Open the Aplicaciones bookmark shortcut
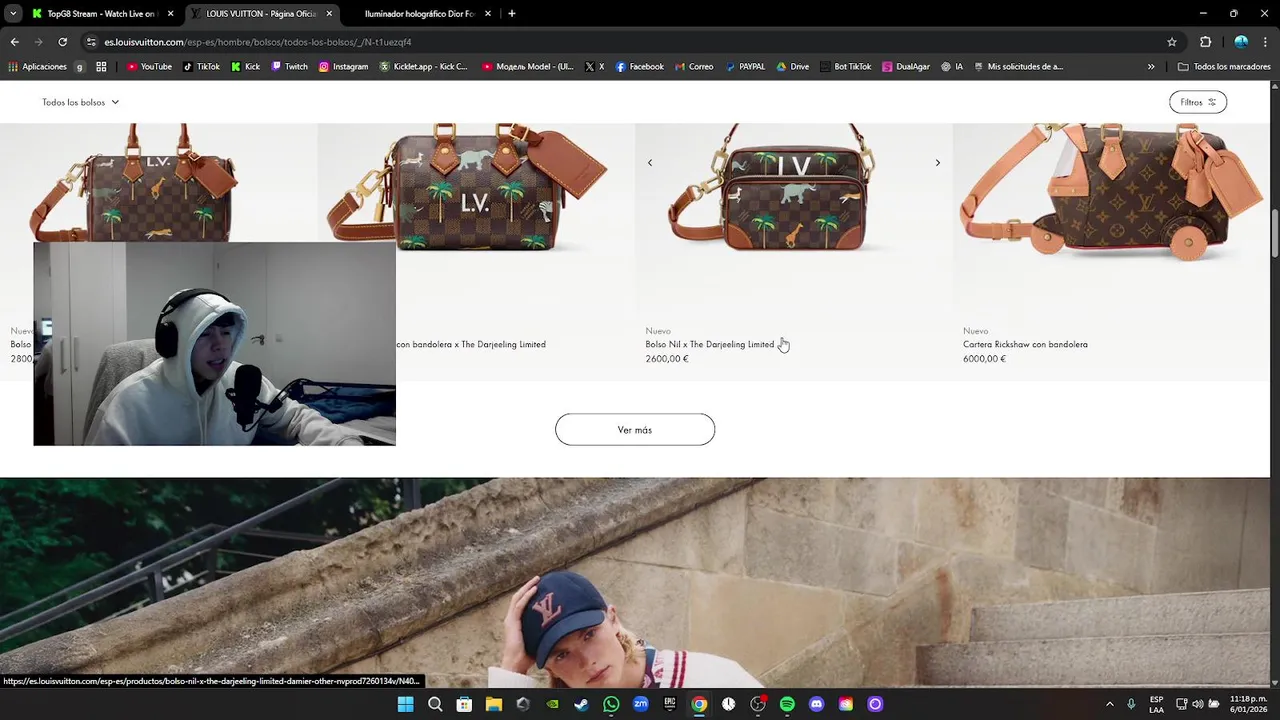 click(38, 67)
